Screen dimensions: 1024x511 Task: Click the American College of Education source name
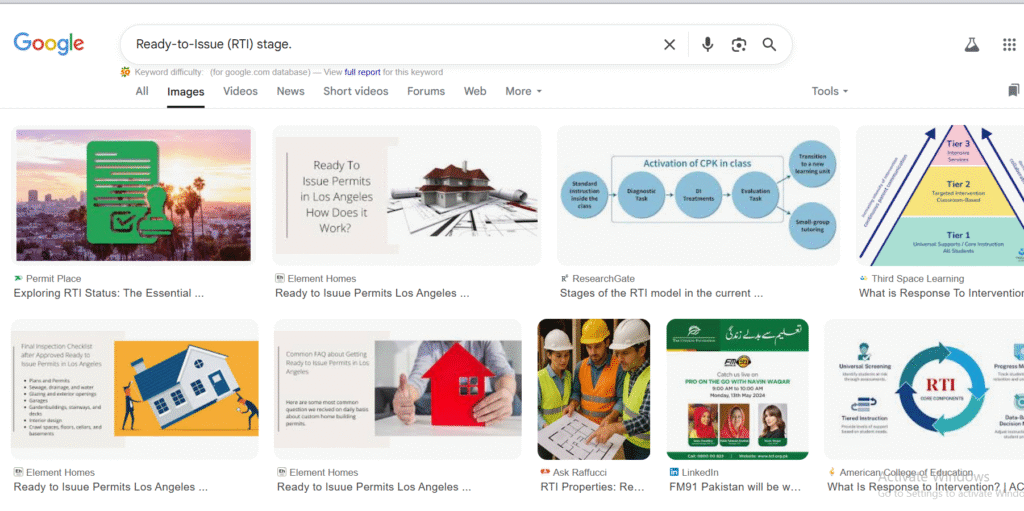click(906, 472)
